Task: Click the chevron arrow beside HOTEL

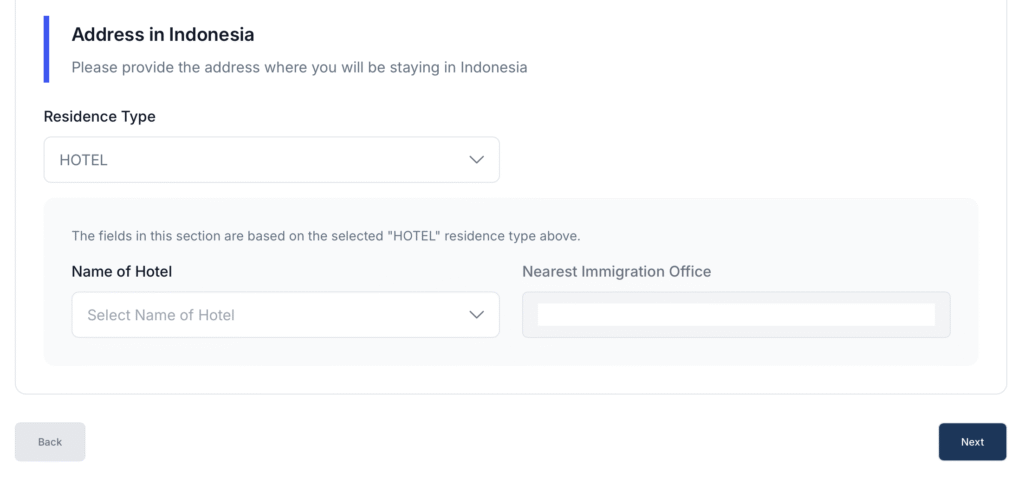Action: pyautogui.click(x=476, y=160)
